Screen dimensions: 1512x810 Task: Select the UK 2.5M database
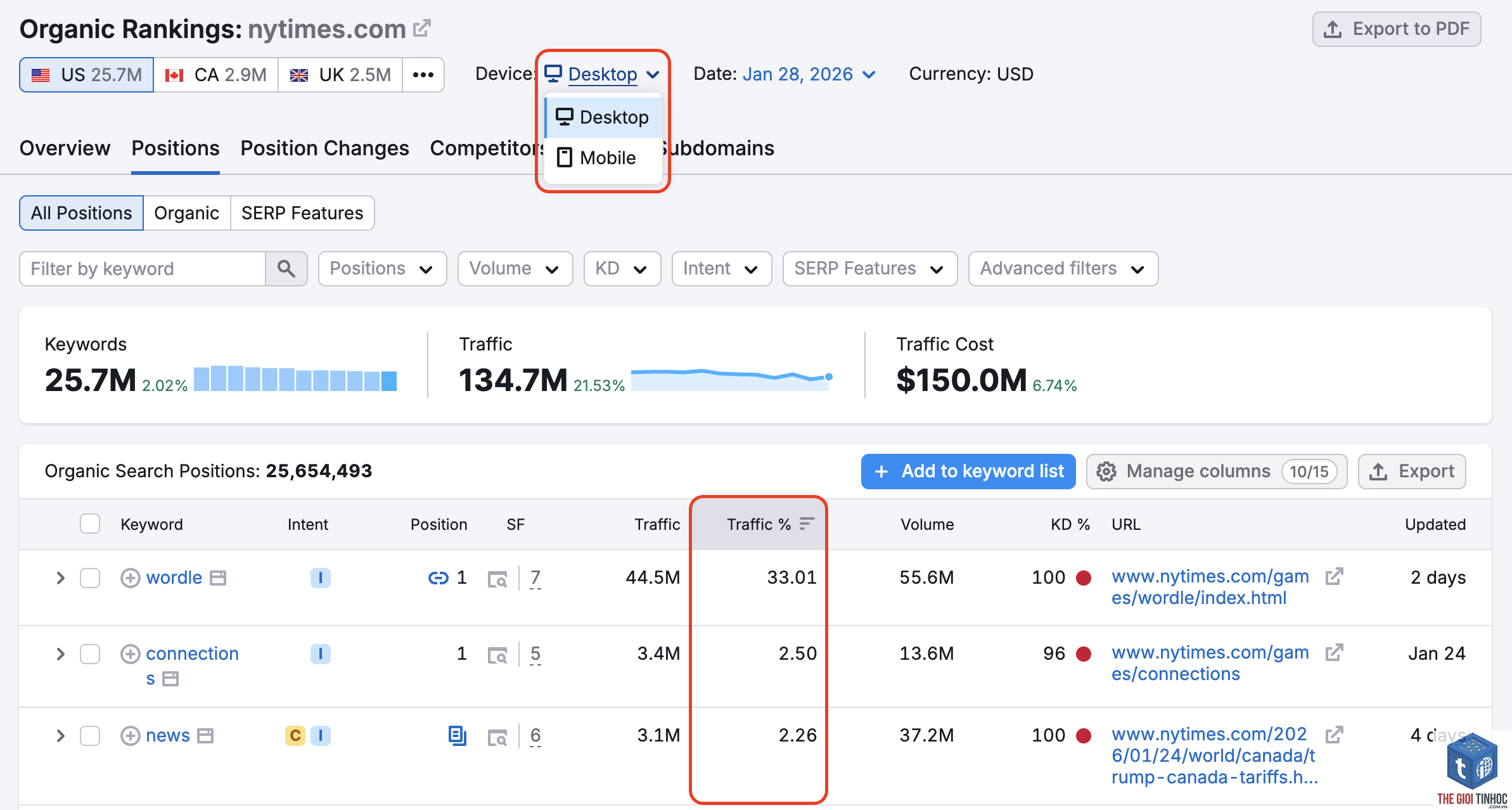tap(340, 75)
